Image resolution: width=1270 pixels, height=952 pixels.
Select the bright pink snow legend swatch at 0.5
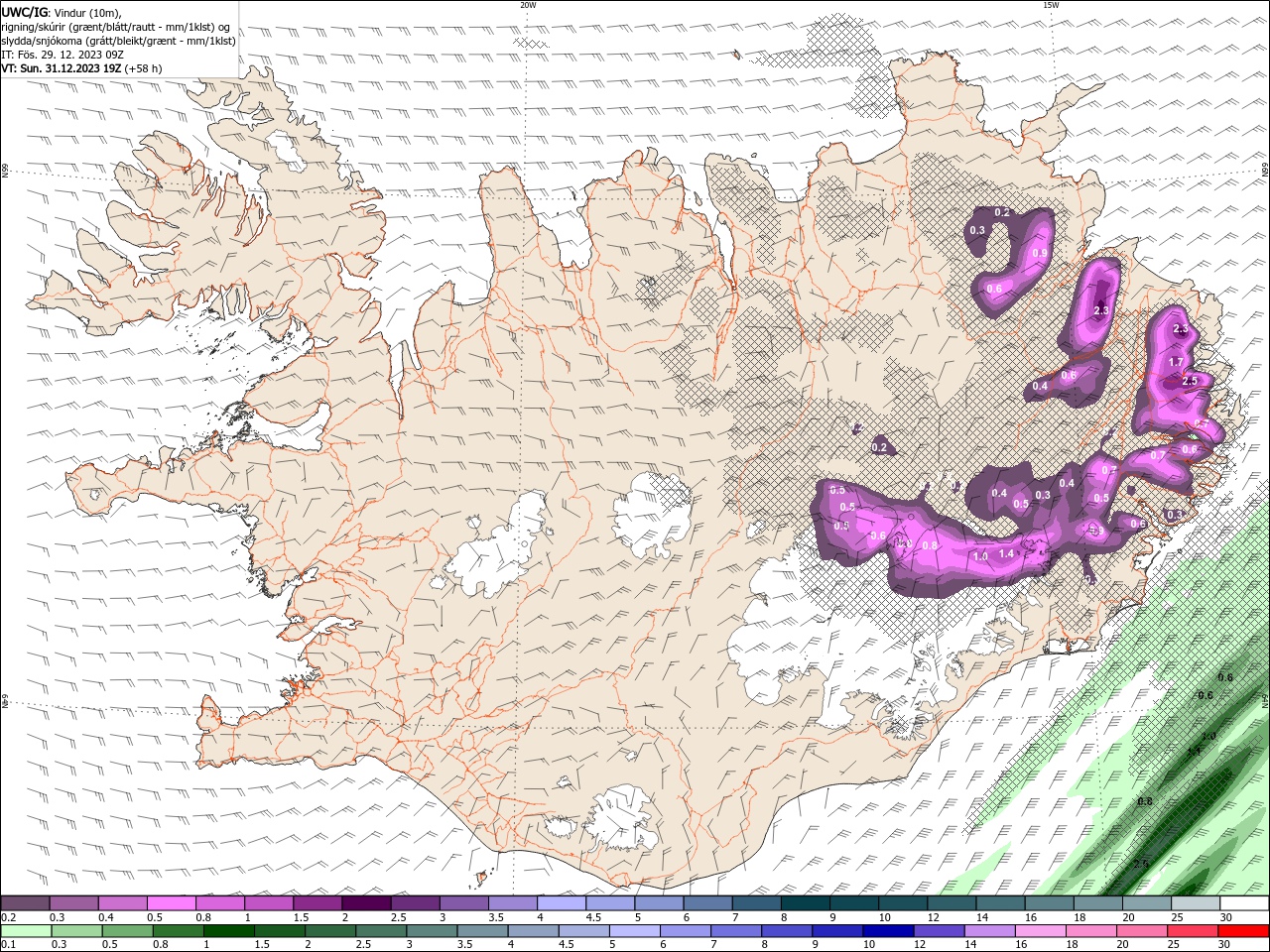(171, 903)
